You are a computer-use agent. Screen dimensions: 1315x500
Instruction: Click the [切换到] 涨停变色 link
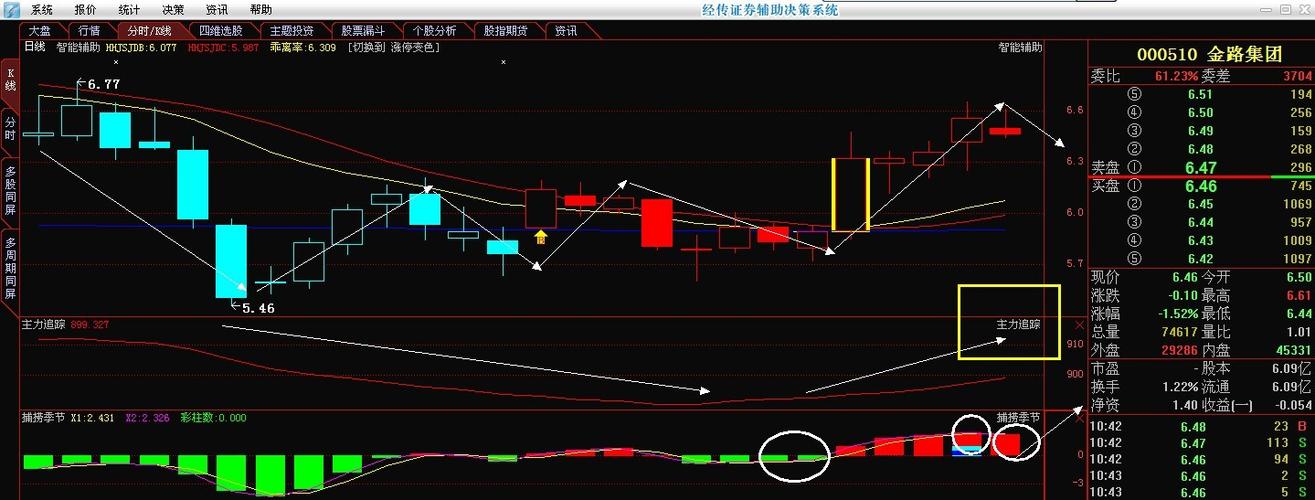(393, 47)
